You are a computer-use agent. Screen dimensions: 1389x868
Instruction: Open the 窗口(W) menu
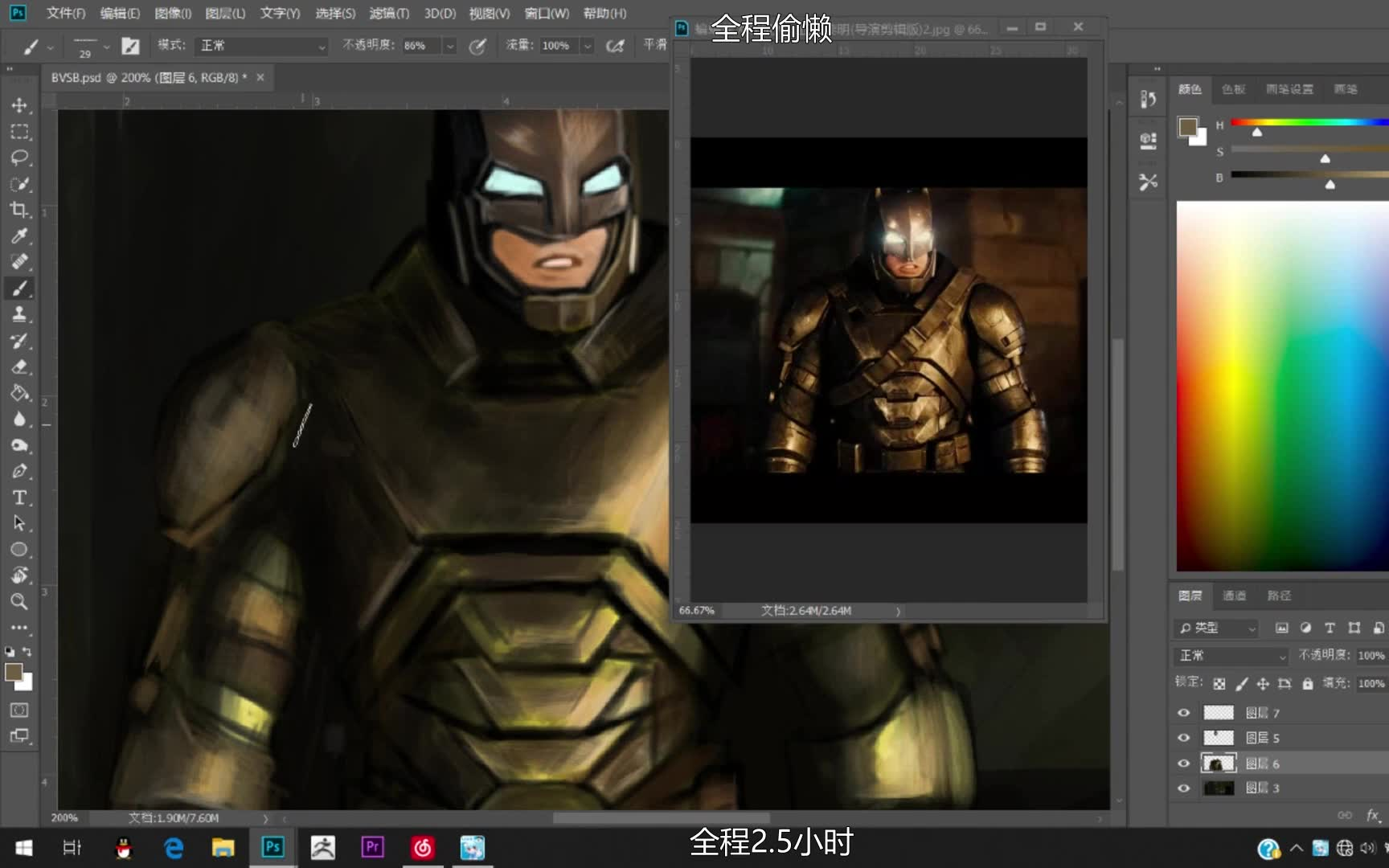(x=547, y=13)
